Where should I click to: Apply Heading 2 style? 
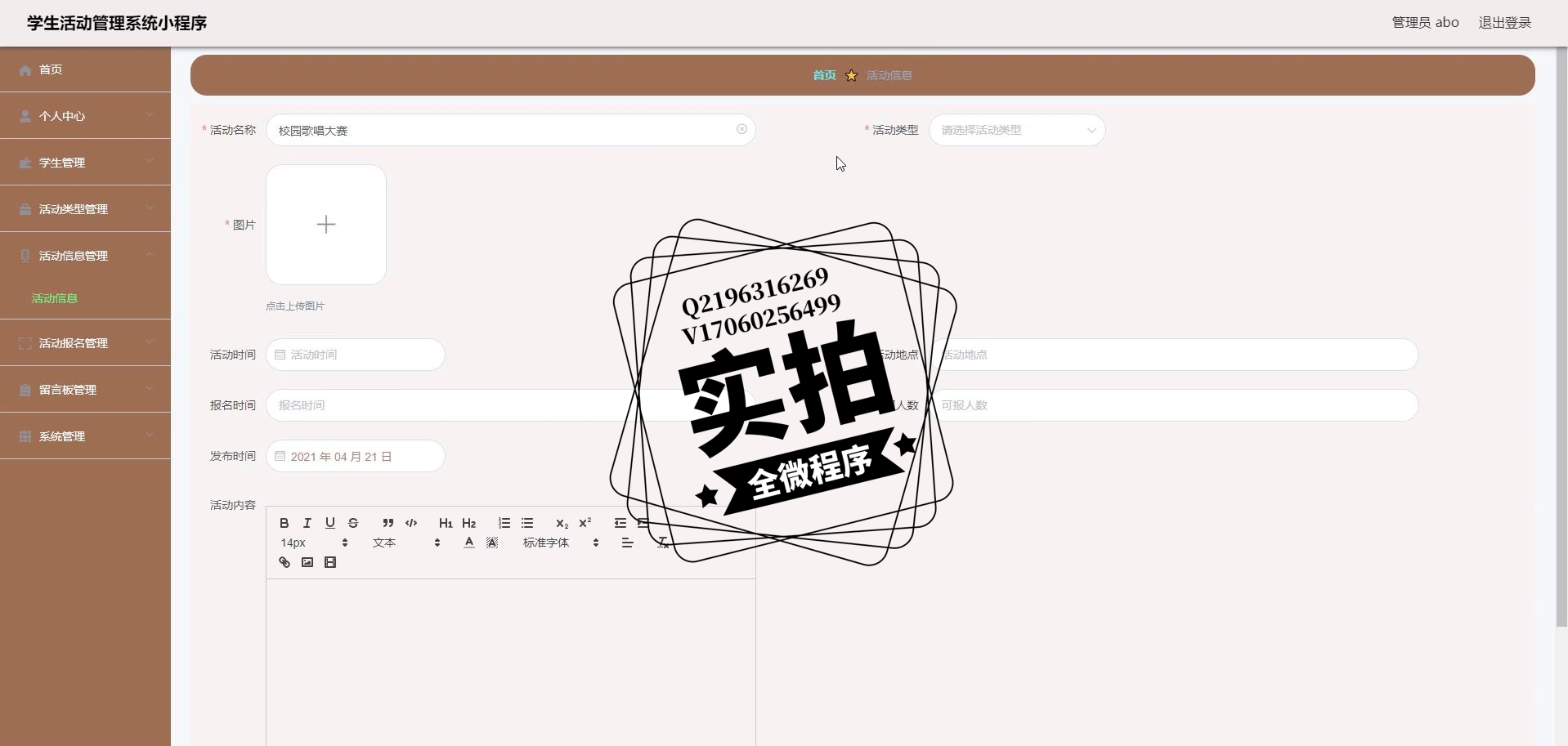click(x=468, y=523)
